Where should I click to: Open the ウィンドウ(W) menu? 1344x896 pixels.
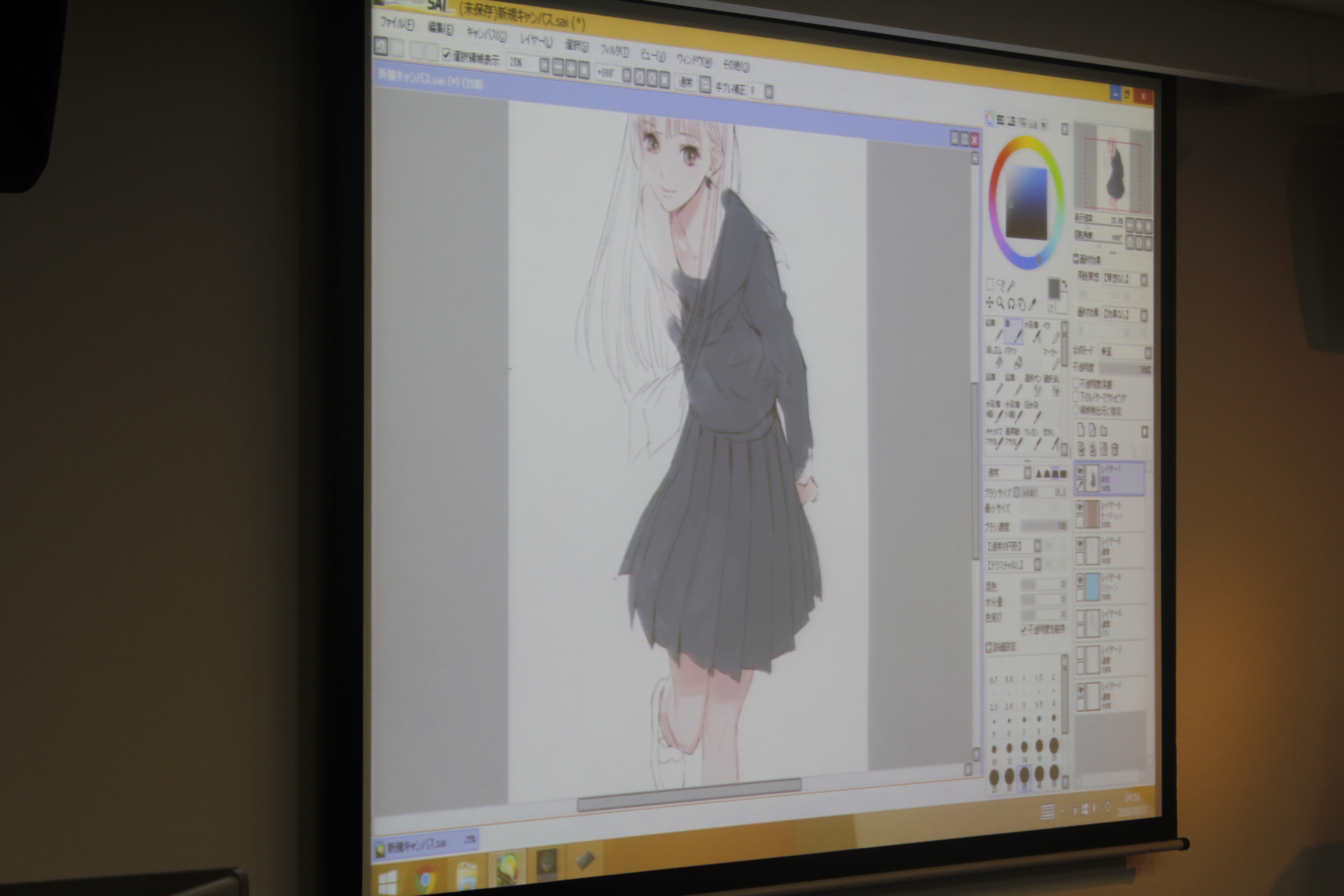tap(694, 60)
